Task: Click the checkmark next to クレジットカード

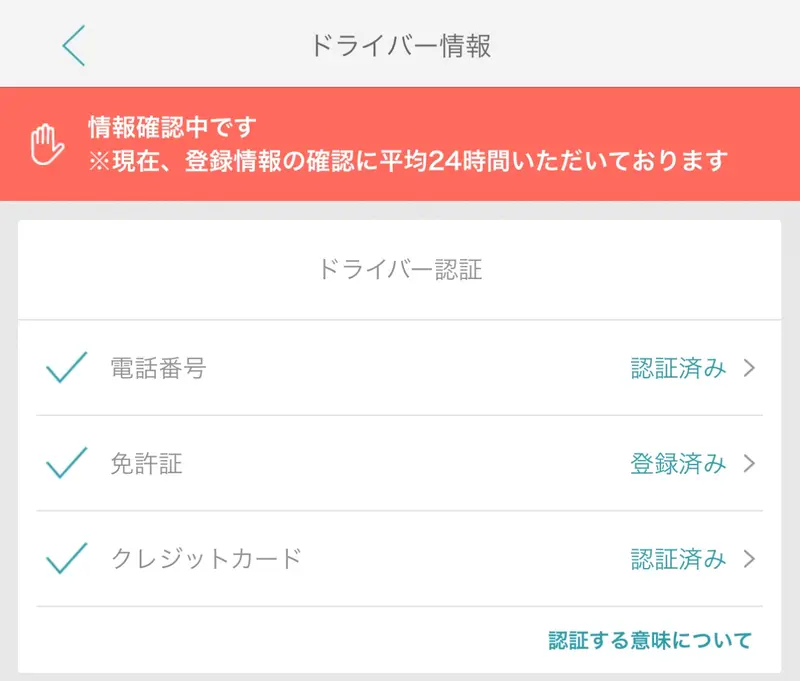Action: (x=66, y=558)
